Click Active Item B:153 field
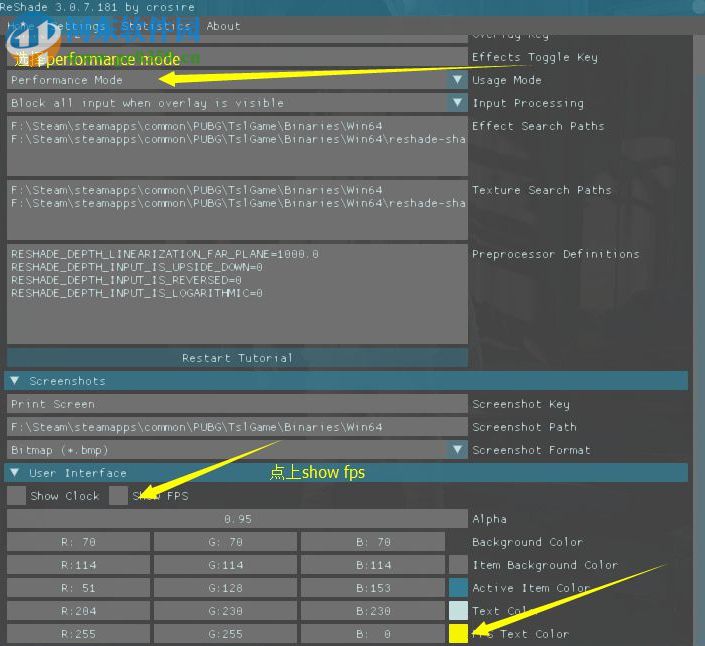Viewport: 705px width, 646px height. coord(373,588)
